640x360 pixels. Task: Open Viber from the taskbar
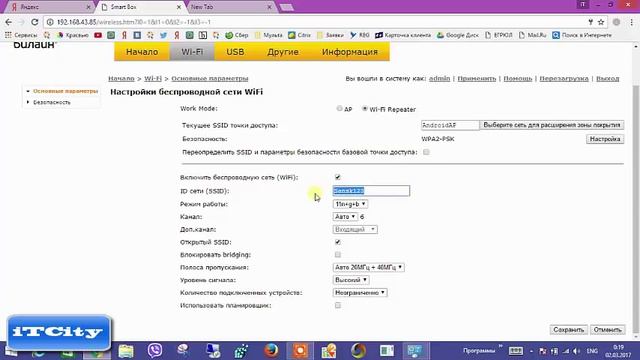point(155,351)
